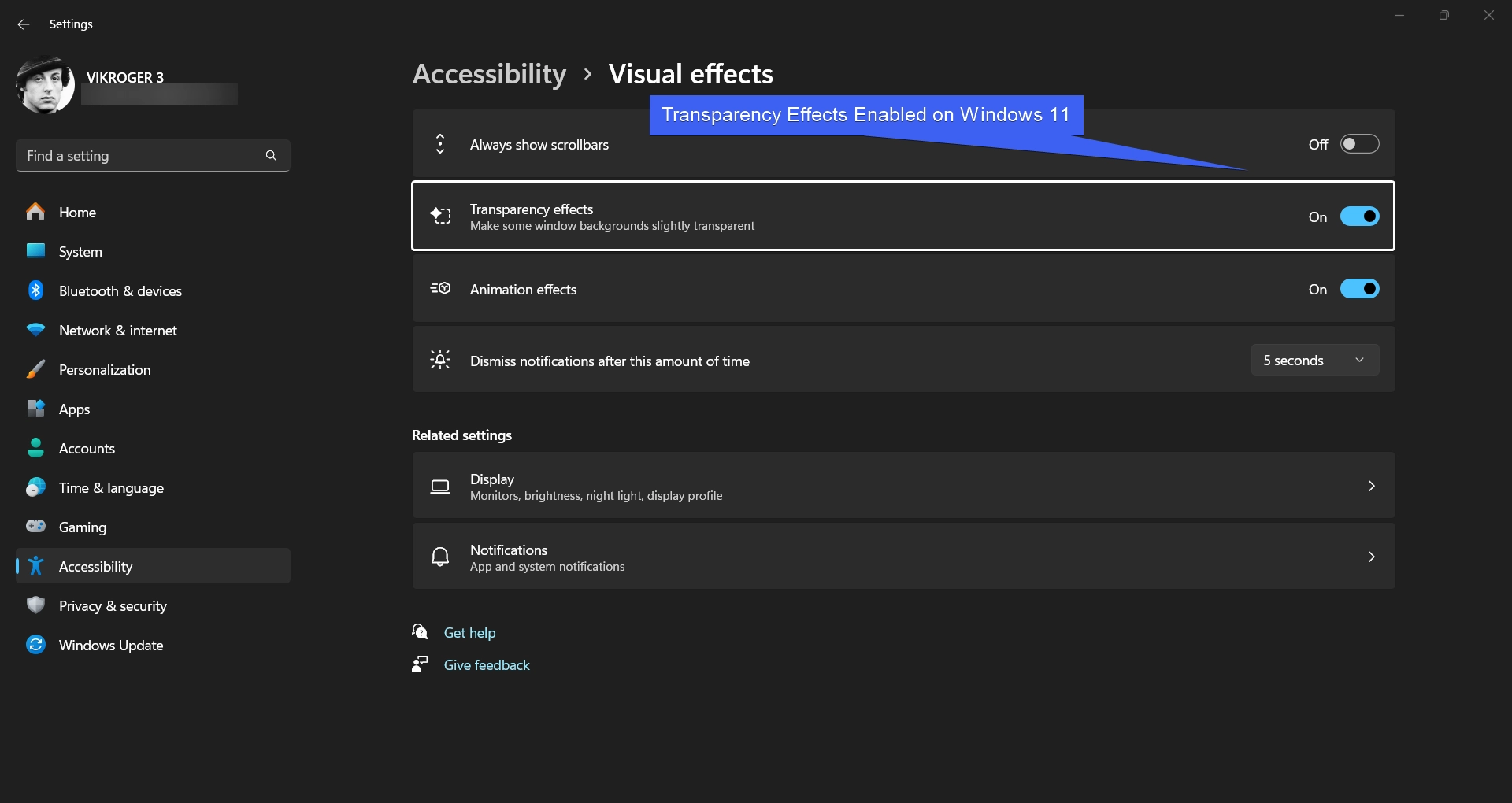Click the Give feedback person icon

click(420, 664)
